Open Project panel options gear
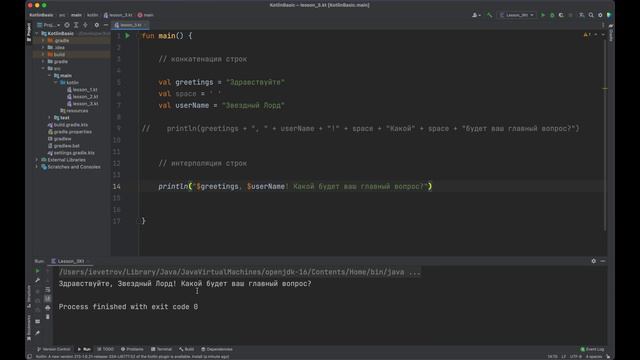Viewport: 640px width, 360px height. pos(97,25)
